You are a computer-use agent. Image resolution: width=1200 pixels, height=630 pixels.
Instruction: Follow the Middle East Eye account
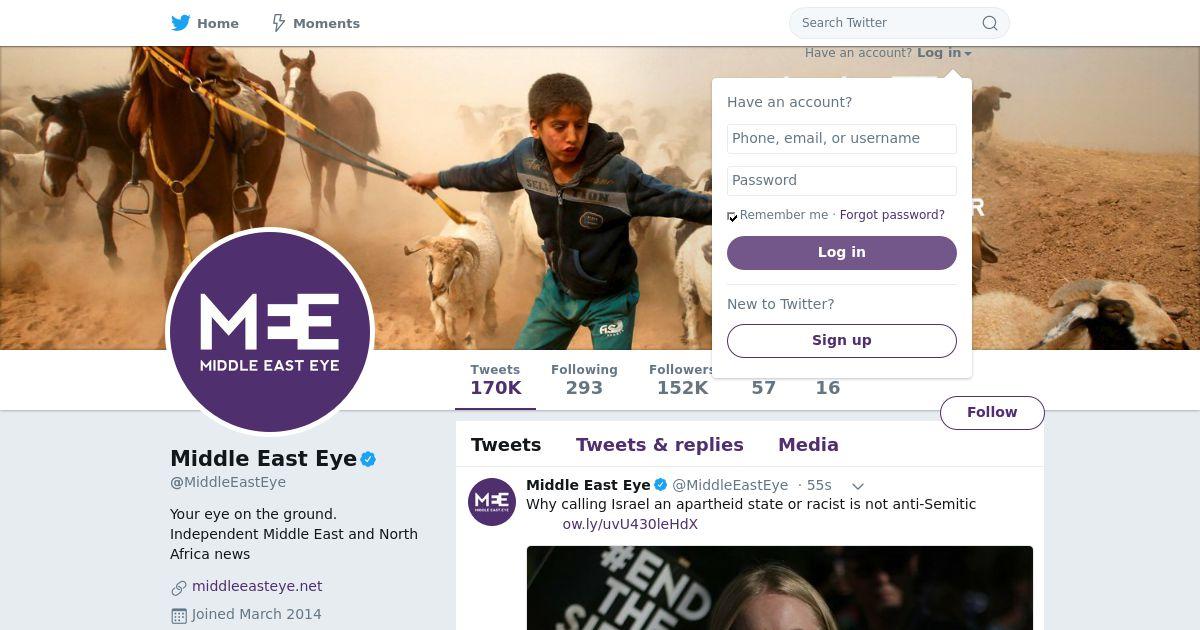pyautogui.click(x=991, y=412)
